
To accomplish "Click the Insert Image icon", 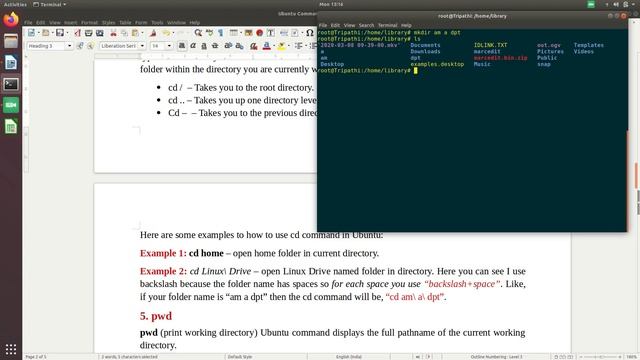I will (x=248, y=33).
